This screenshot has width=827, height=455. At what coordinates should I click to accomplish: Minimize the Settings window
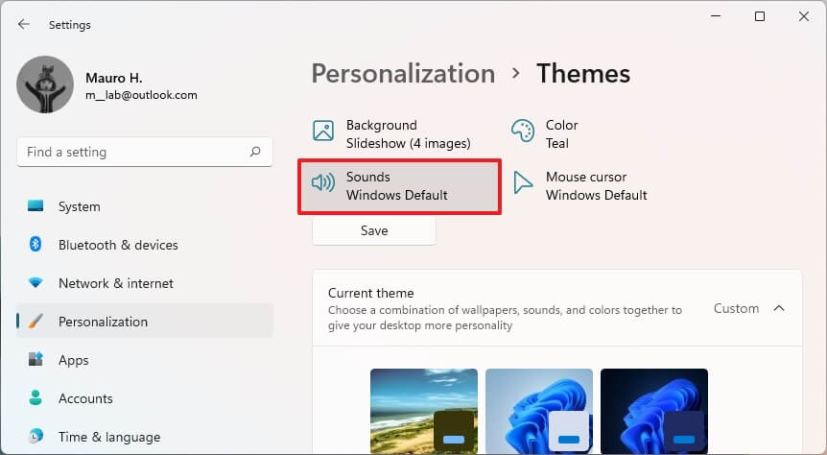[716, 16]
